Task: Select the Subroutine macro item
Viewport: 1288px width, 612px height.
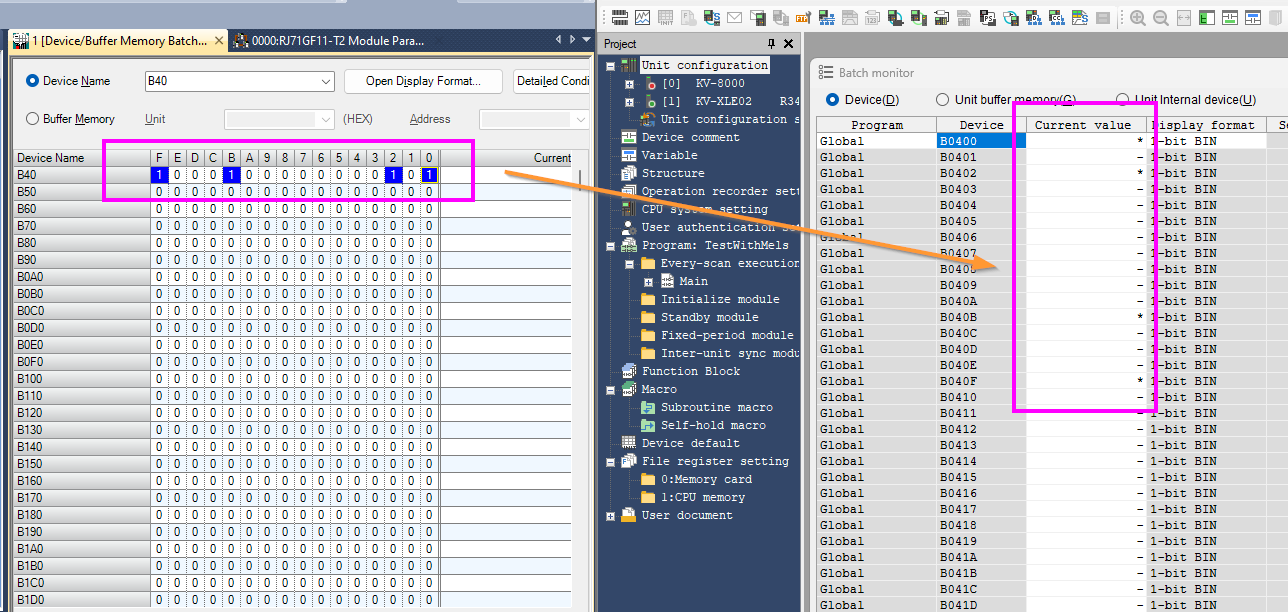Action: (716, 407)
